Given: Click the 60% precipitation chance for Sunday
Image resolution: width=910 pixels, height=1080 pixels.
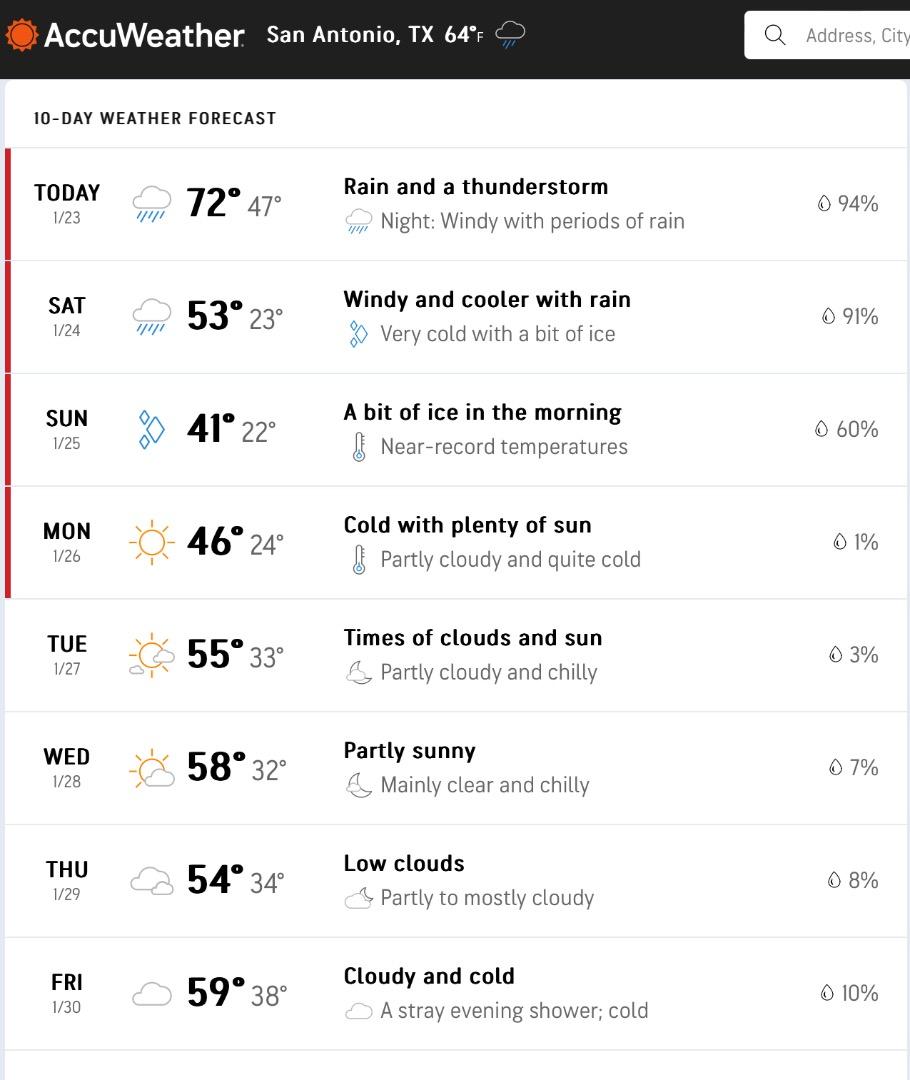Looking at the screenshot, I should pos(846,429).
